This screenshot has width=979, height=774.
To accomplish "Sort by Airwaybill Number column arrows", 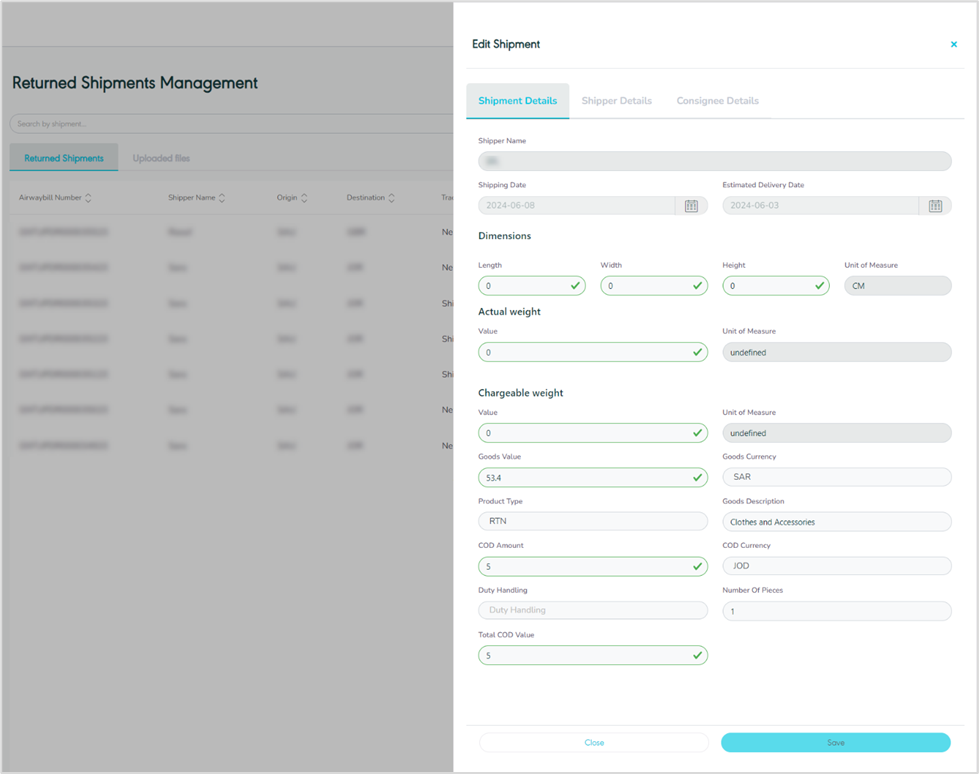I will coord(88,198).
